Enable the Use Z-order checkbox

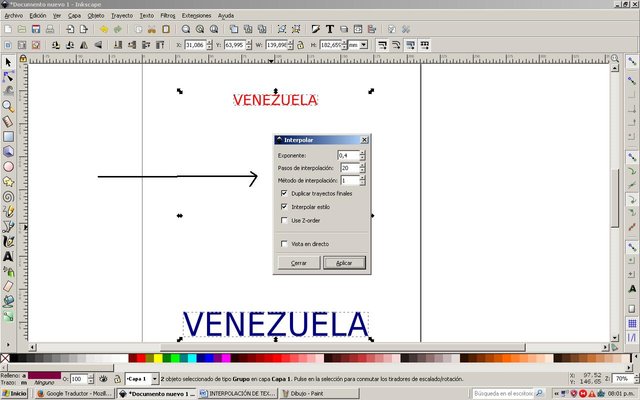(x=284, y=220)
